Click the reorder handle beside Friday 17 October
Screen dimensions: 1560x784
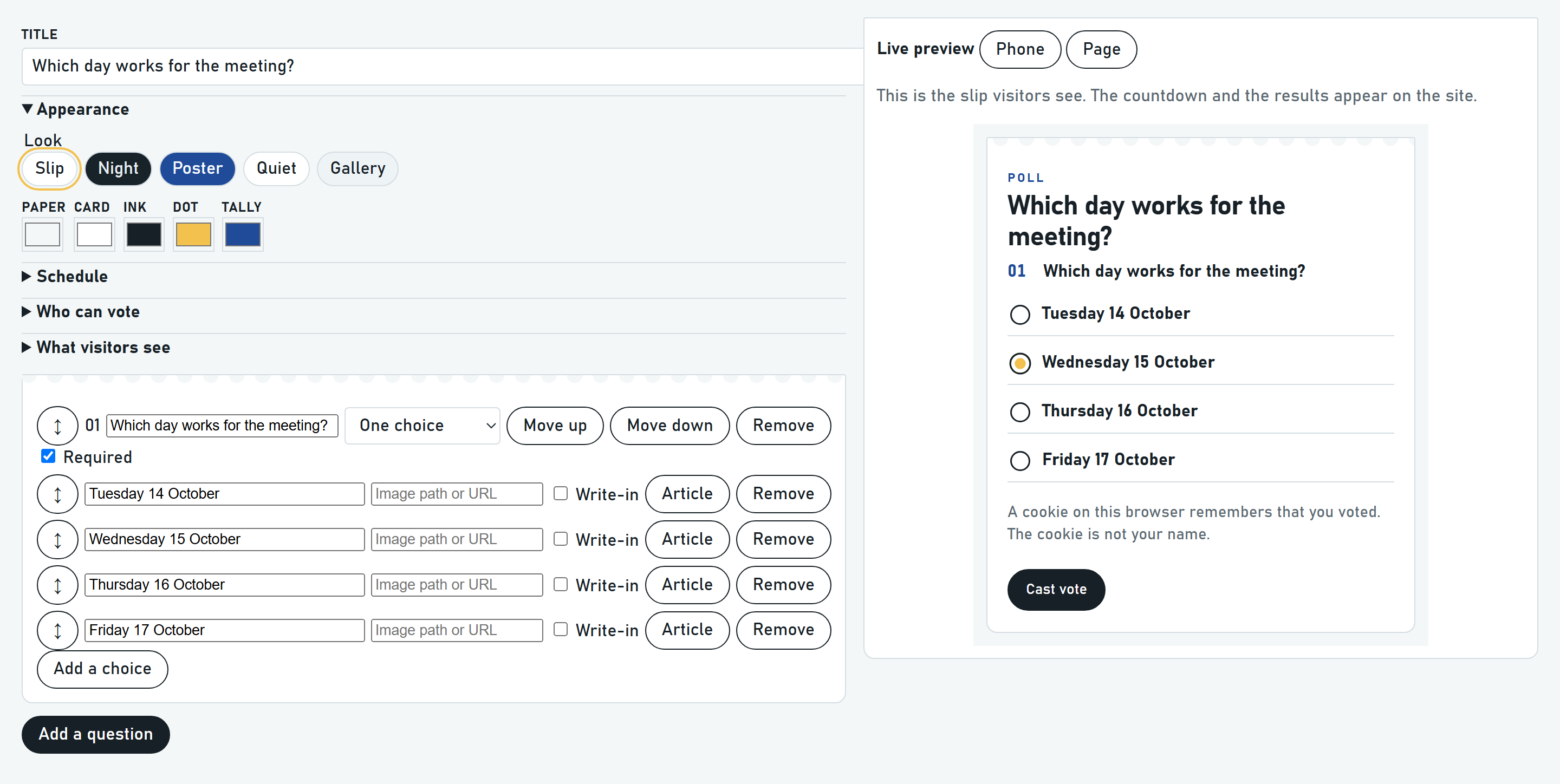tap(57, 630)
